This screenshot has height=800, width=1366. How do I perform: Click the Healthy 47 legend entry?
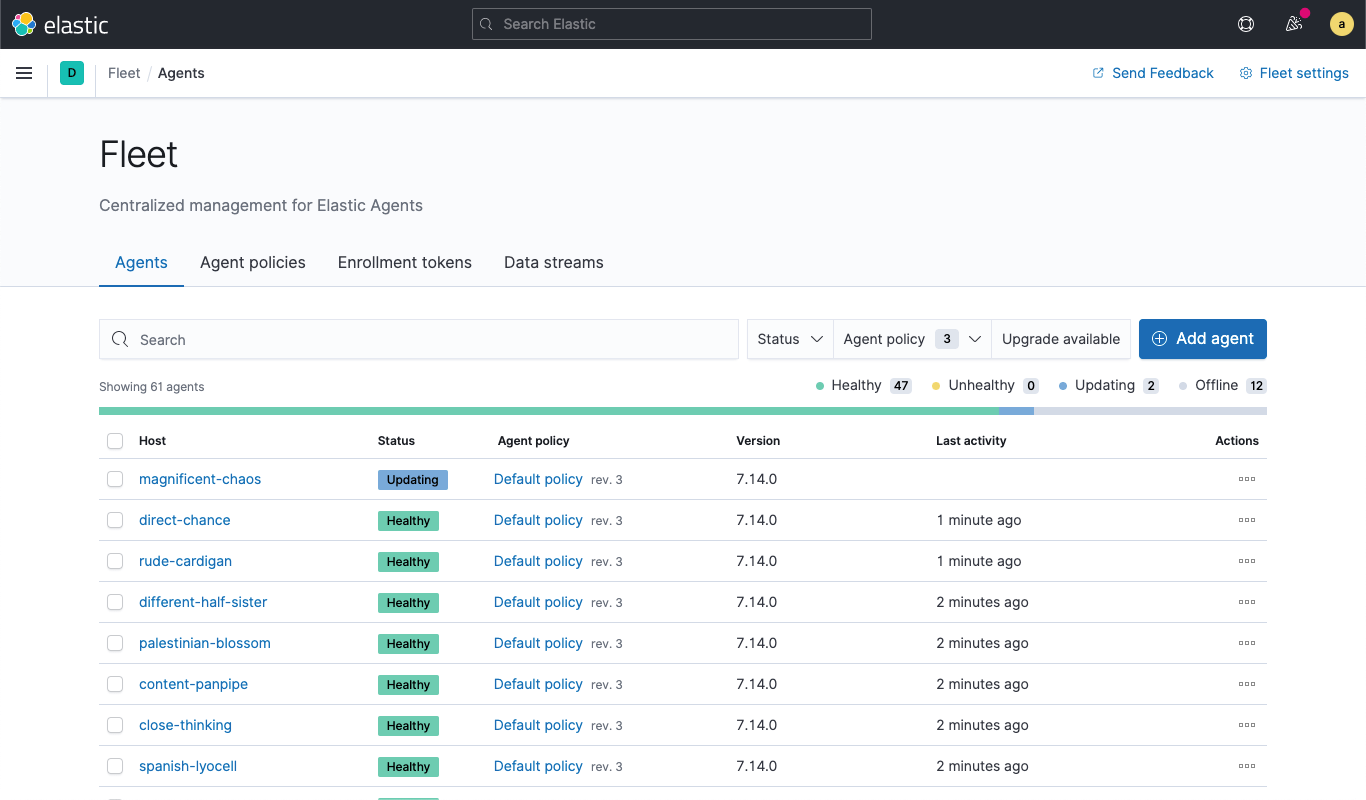coord(864,385)
